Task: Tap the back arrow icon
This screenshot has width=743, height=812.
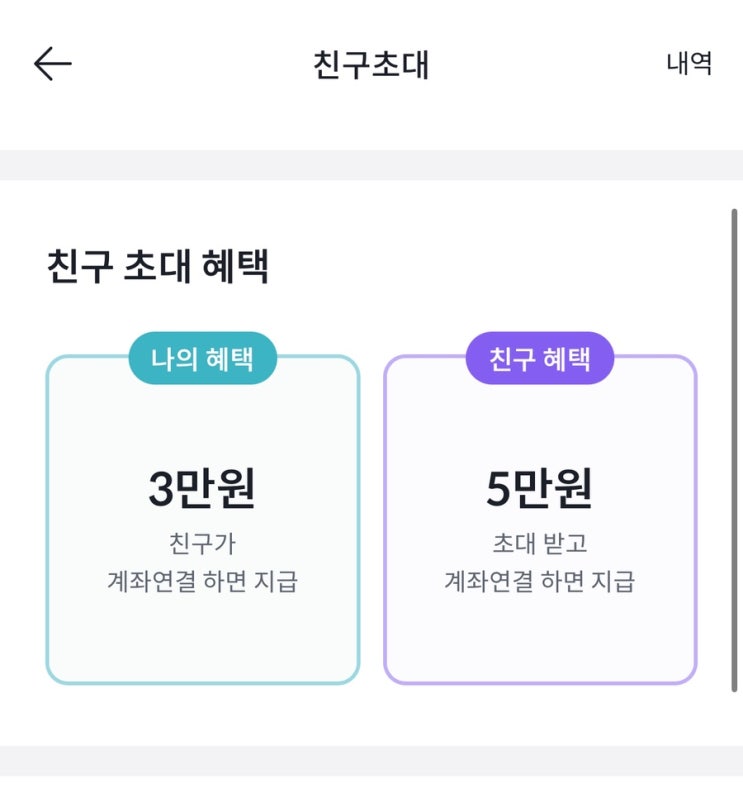Action: click(52, 64)
